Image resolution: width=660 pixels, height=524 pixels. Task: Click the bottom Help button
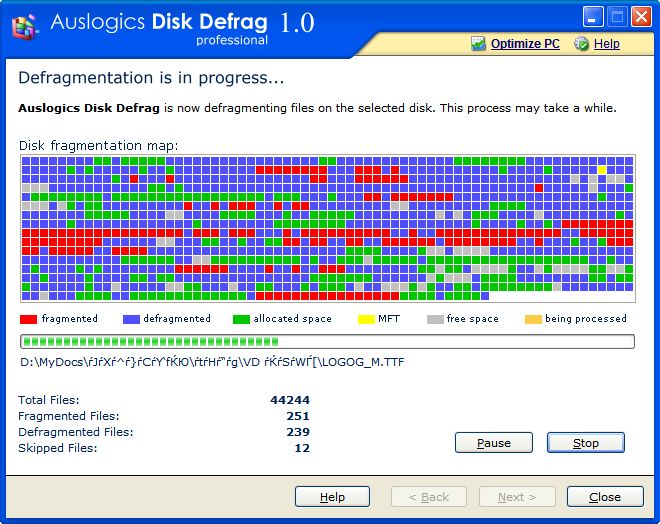click(x=332, y=497)
